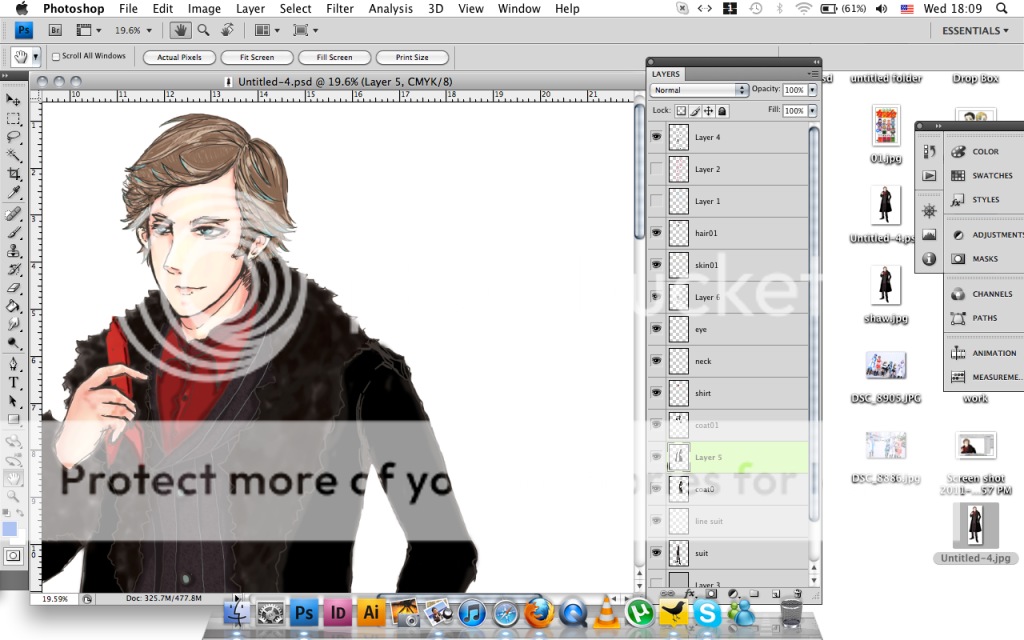1024x640 pixels.
Task: Open the Image menu
Action: (204, 8)
